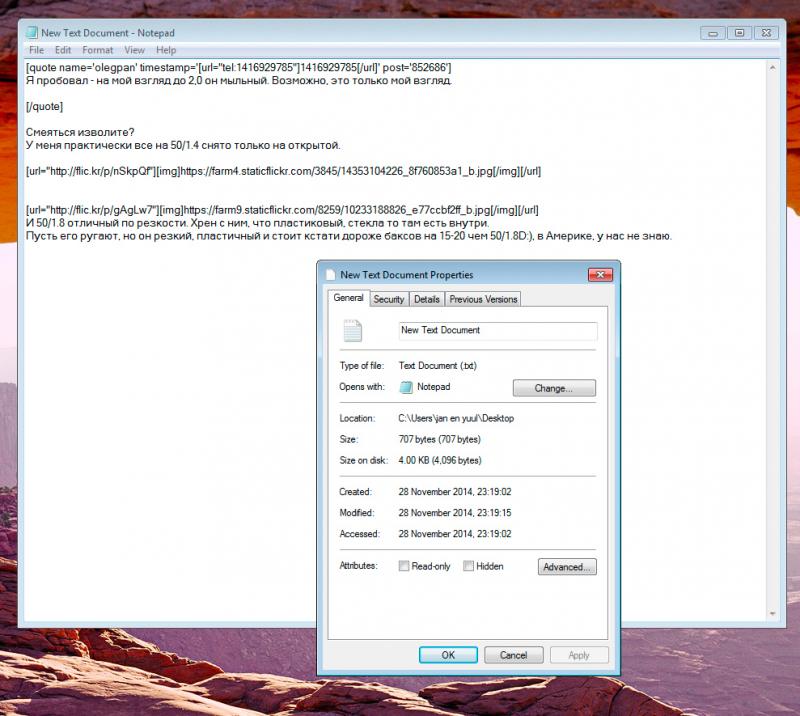Open the File menu in Notepad
This screenshot has width=800, height=716.
point(36,50)
